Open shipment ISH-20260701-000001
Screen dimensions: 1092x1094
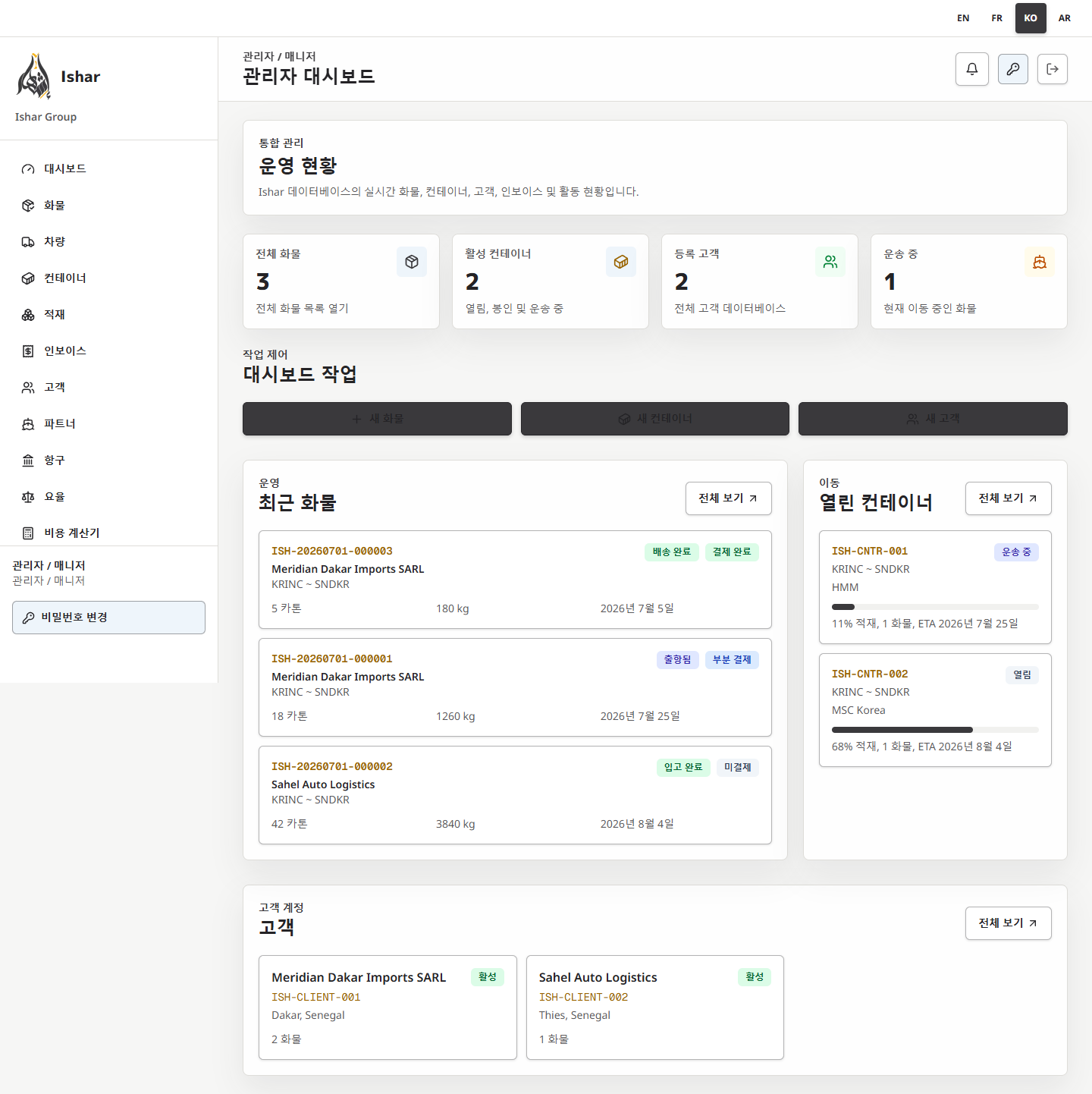[515, 687]
